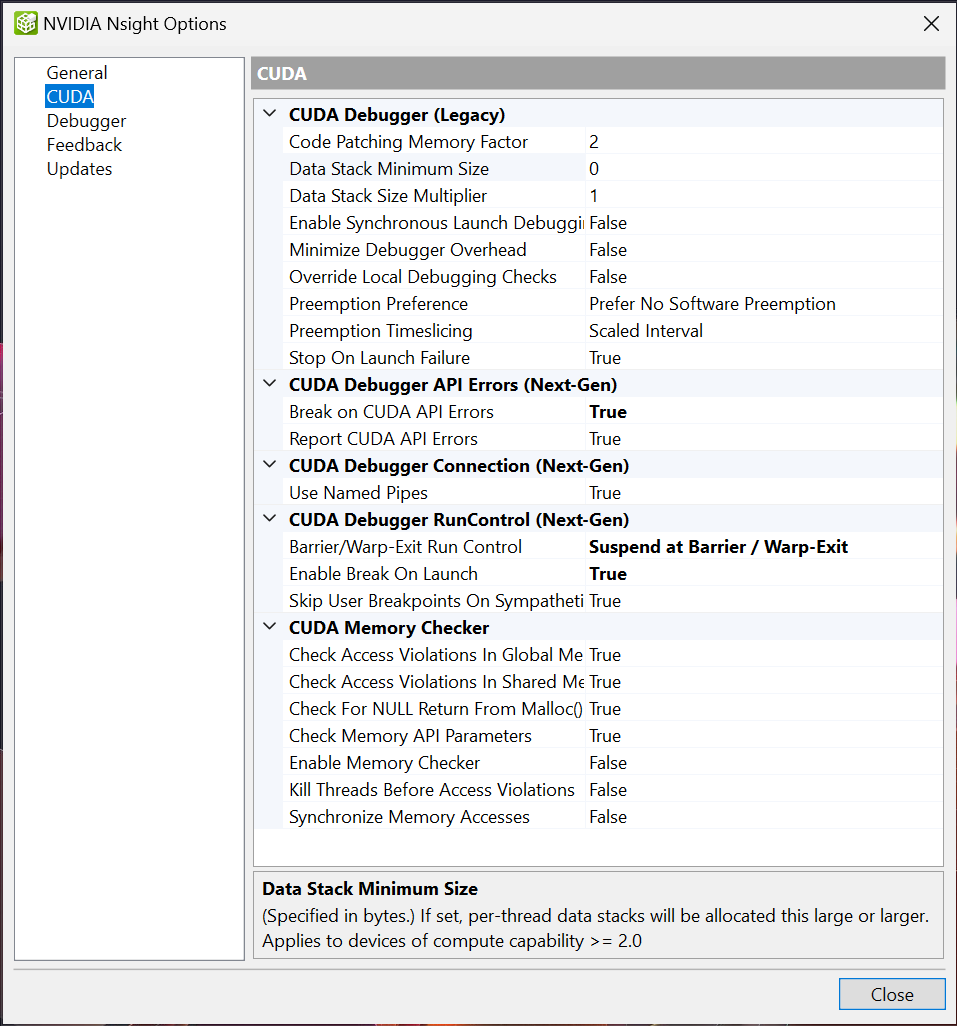This screenshot has width=957, height=1026.
Task: Edit Data Stack Size Multiplier value 1
Action: (763, 196)
